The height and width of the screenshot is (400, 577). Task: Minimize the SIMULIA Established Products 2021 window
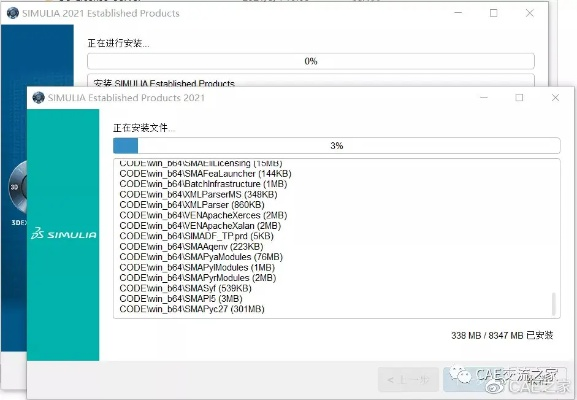484,98
